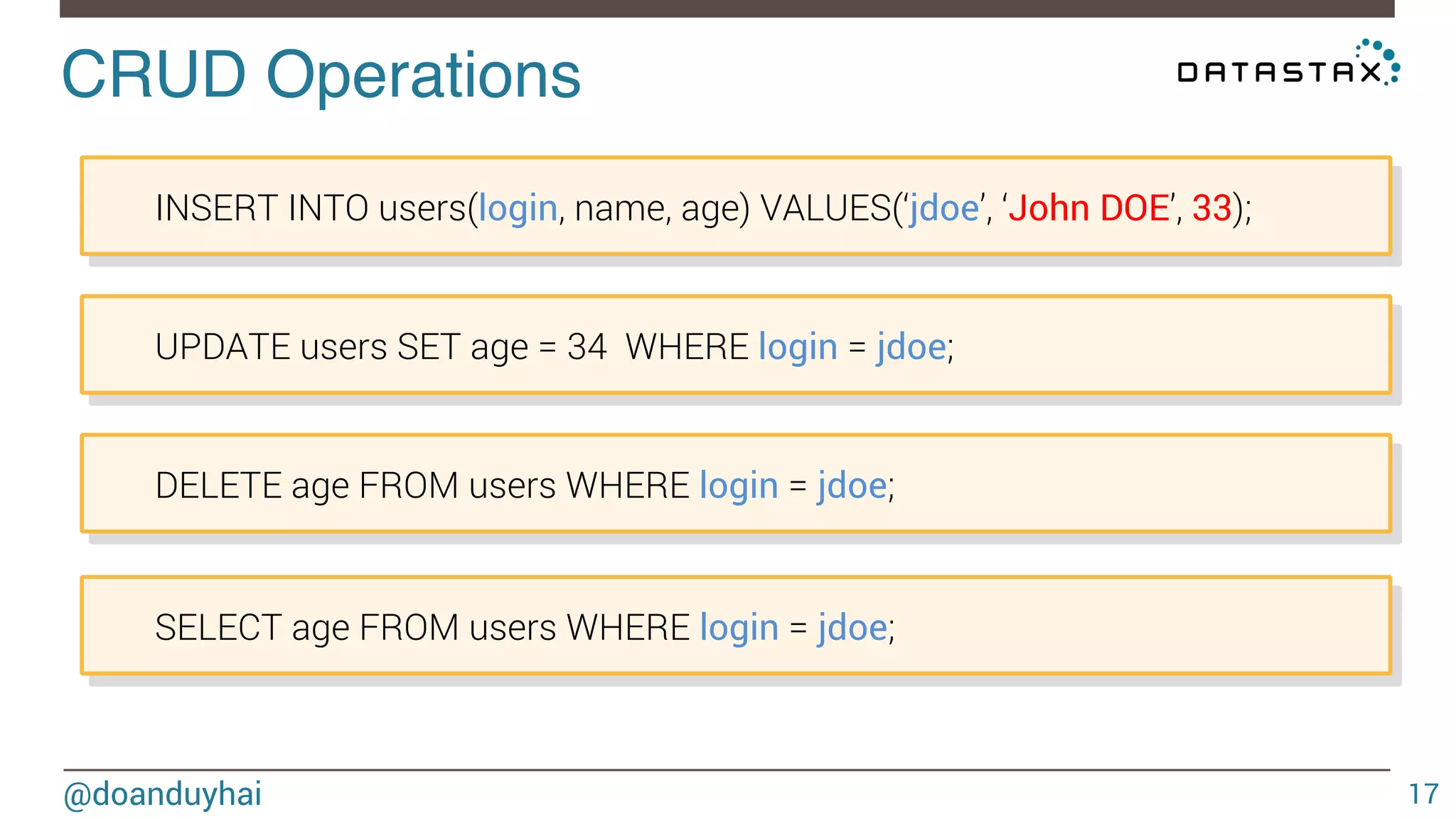Click blue 'jdoe' in SELECT statement
Viewport: 1456px width, 819px height.
(x=852, y=628)
